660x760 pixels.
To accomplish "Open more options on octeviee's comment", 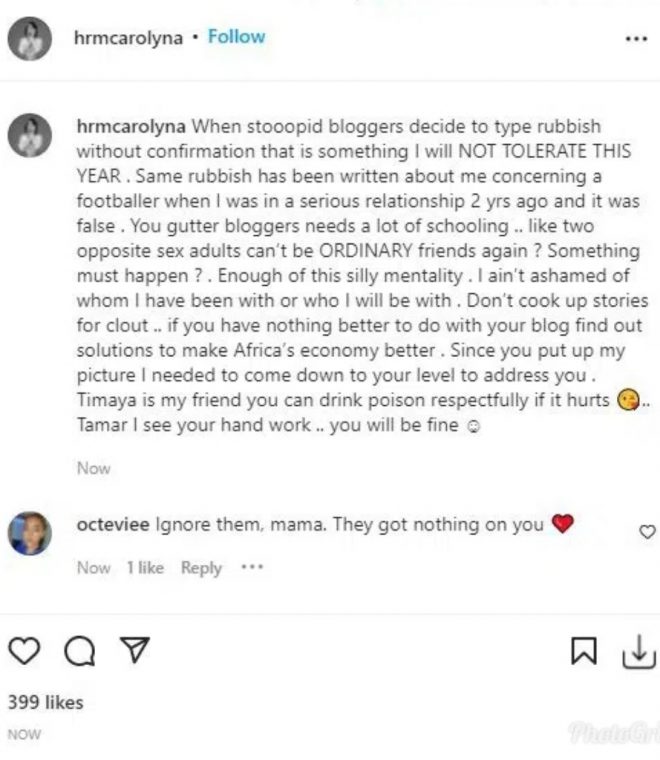I will 252,567.
